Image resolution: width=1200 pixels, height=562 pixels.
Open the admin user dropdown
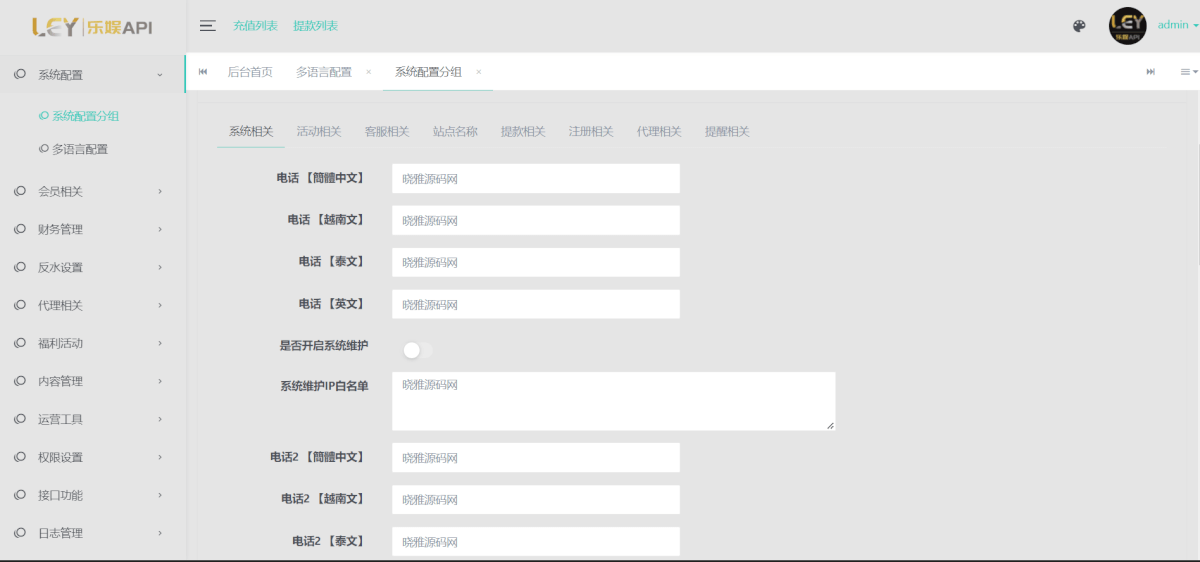[x=1177, y=26]
